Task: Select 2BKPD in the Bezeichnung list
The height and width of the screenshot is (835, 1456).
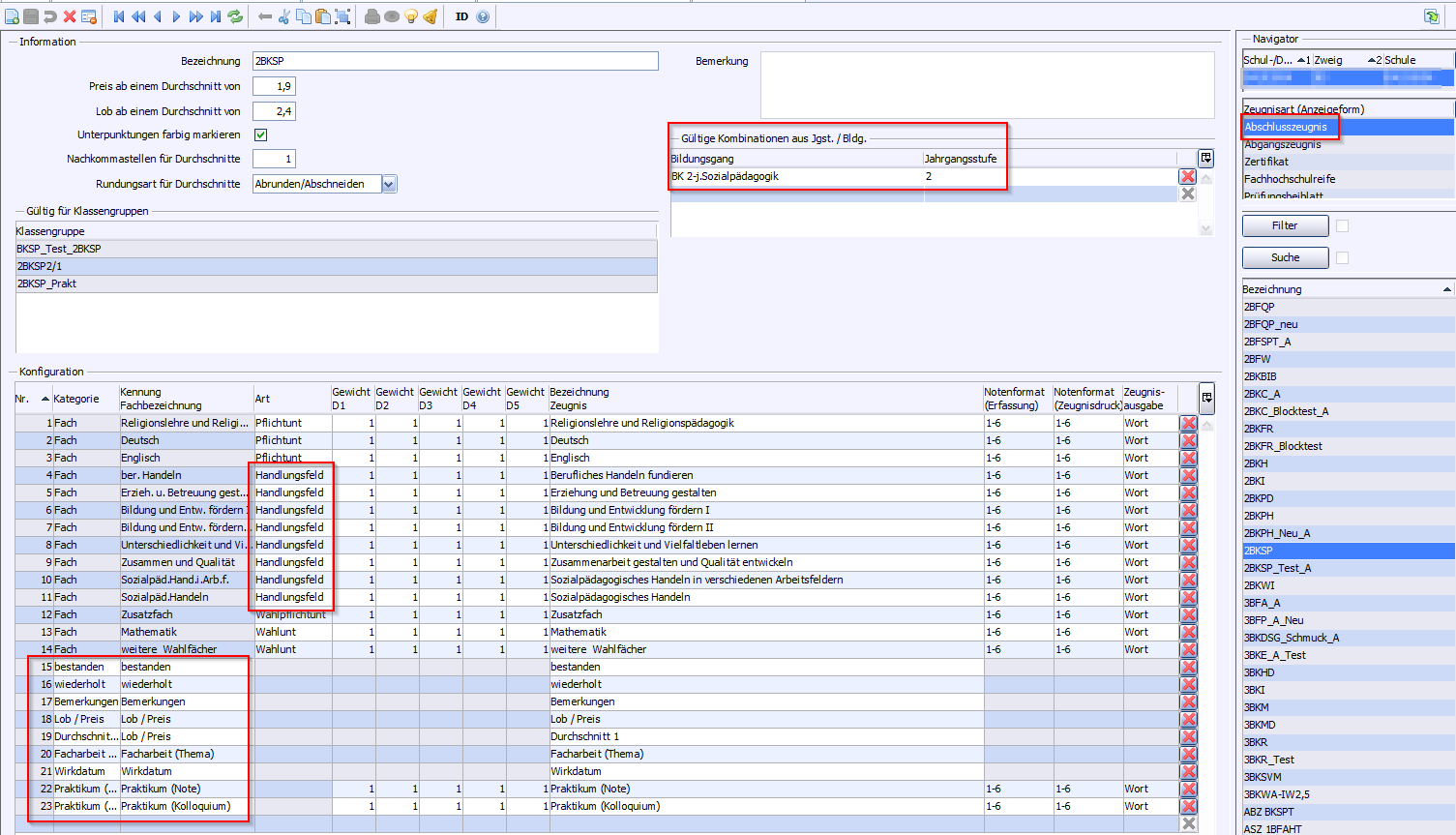Action: [x=1259, y=498]
